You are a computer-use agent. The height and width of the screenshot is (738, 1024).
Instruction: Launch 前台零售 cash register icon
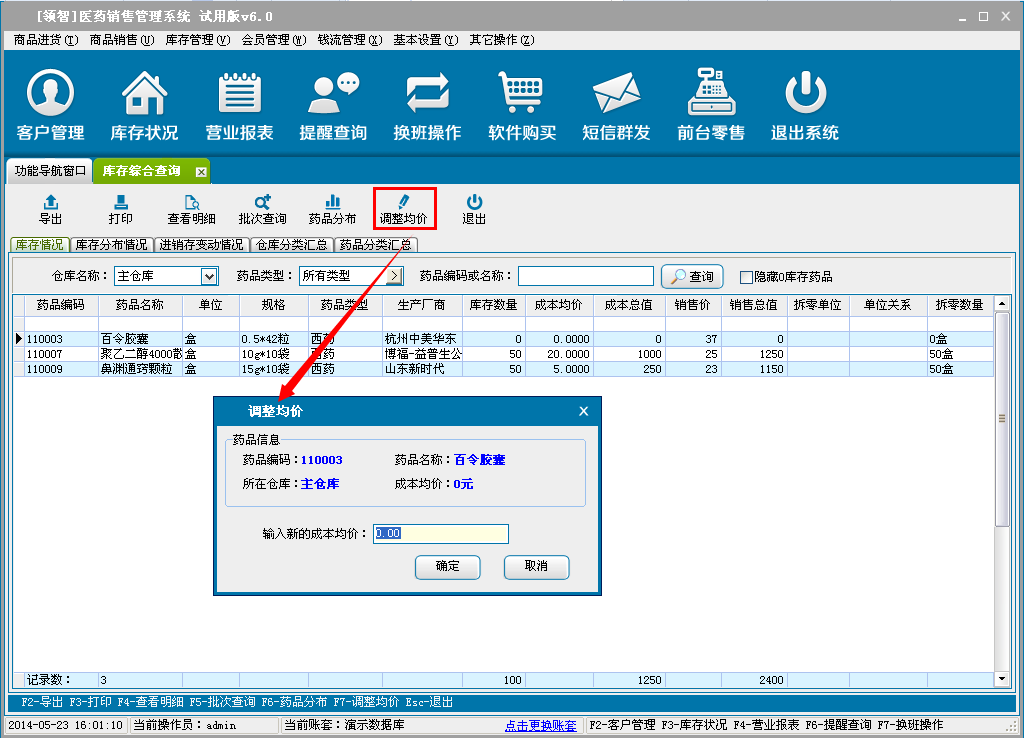(711, 105)
